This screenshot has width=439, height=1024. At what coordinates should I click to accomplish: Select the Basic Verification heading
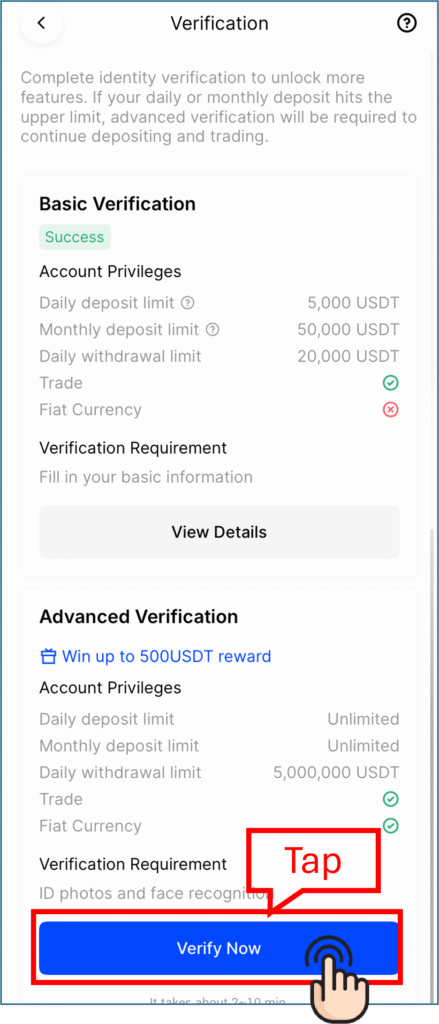coord(118,204)
